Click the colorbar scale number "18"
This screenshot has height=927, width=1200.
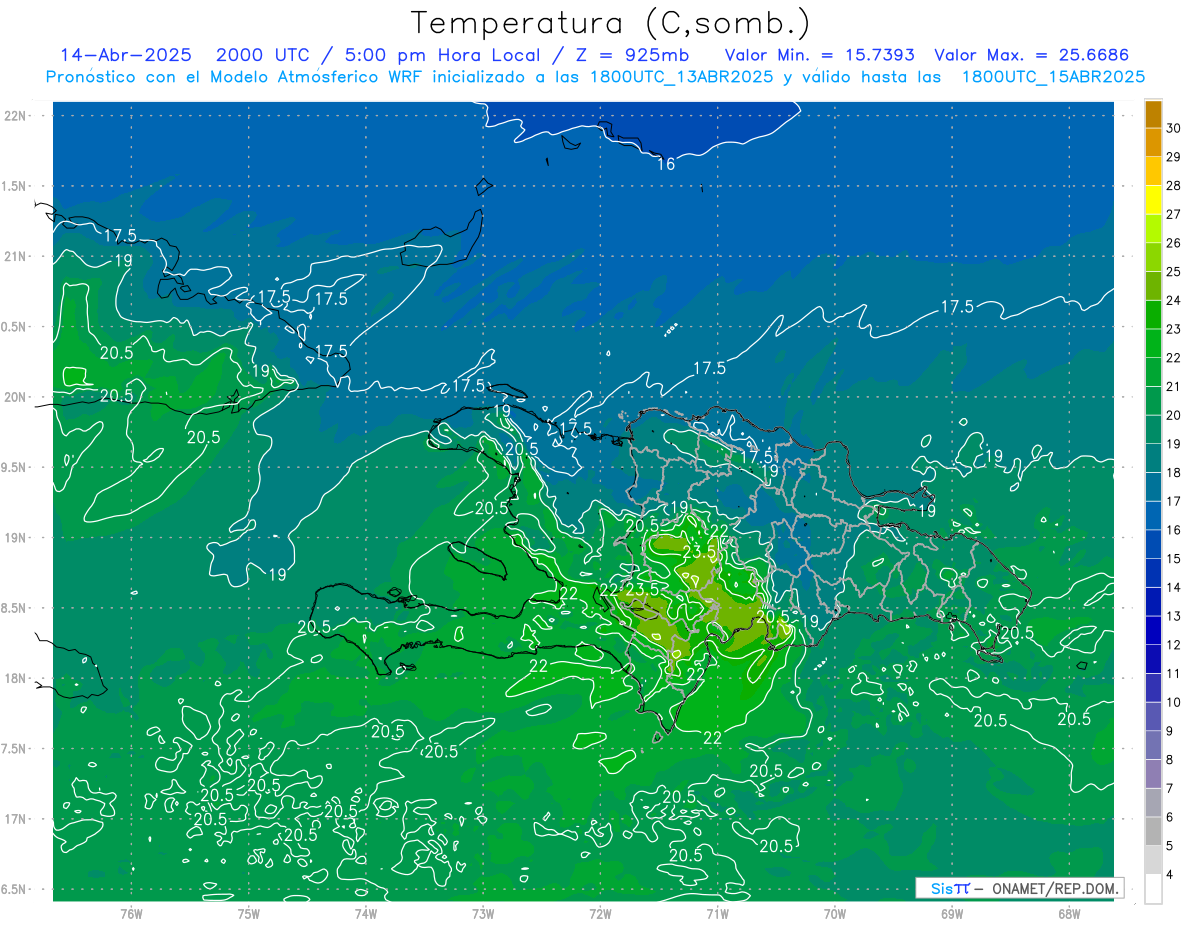(1174, 472)
